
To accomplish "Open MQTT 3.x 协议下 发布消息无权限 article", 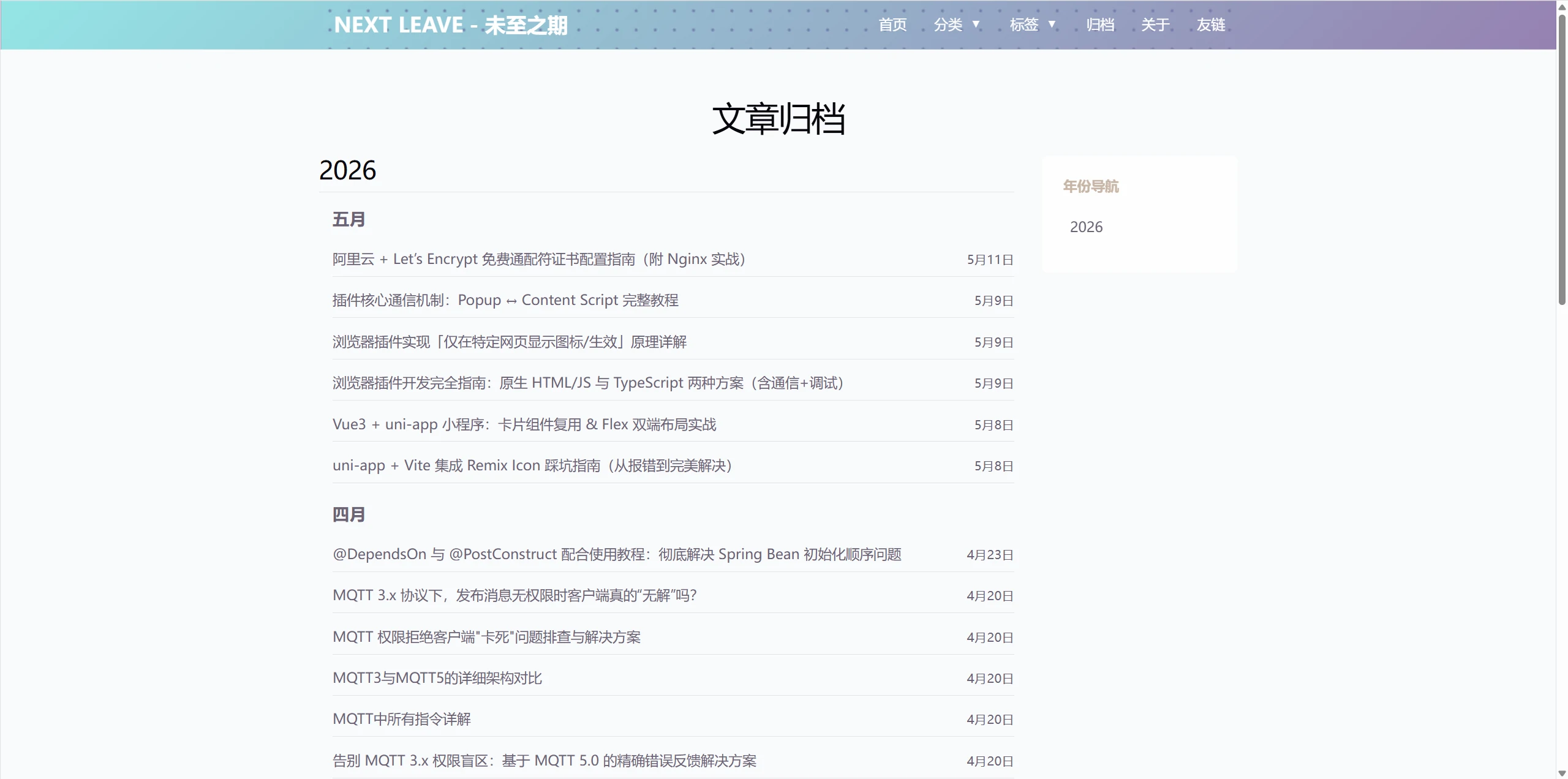I will [514, 595].
